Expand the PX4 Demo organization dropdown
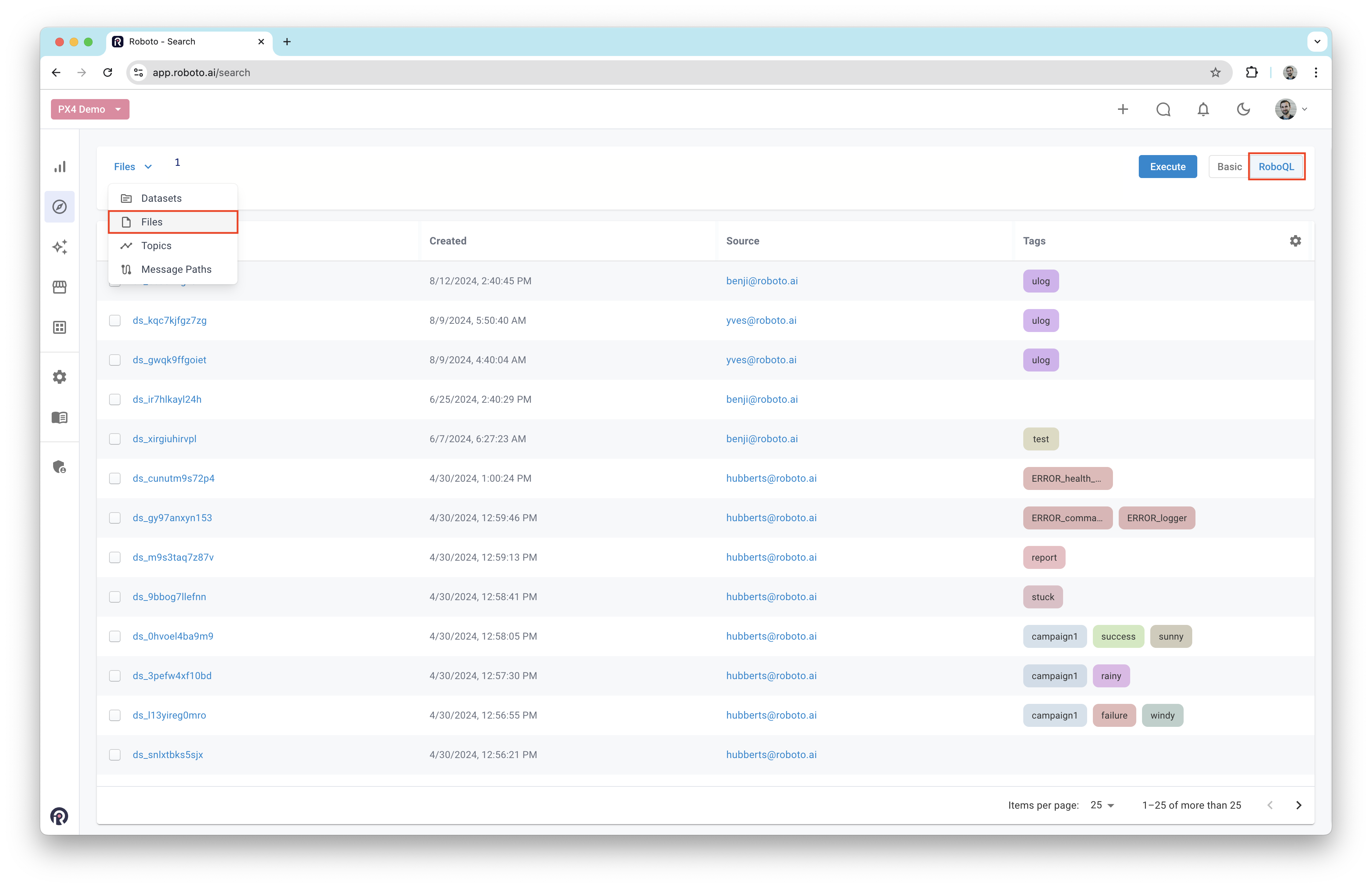The height and width of the screenshot is (888, 1372). pos(90,109)
